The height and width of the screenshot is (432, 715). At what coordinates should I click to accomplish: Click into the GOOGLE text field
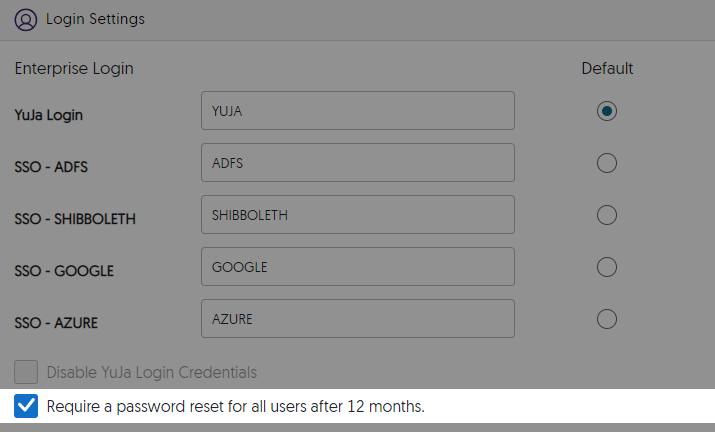tap(357, 267)
